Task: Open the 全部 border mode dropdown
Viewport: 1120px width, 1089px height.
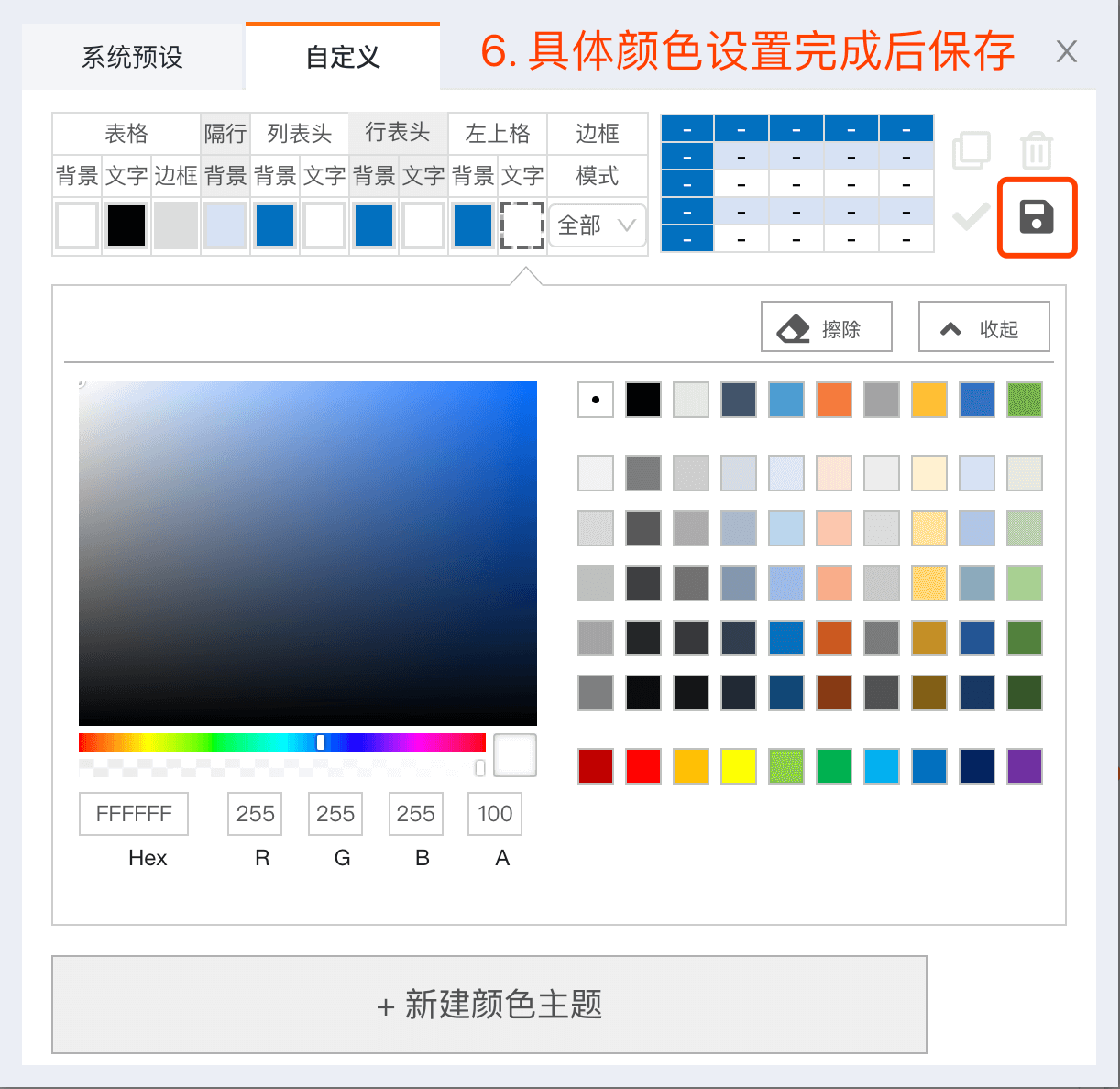Action: click(598, 225)
